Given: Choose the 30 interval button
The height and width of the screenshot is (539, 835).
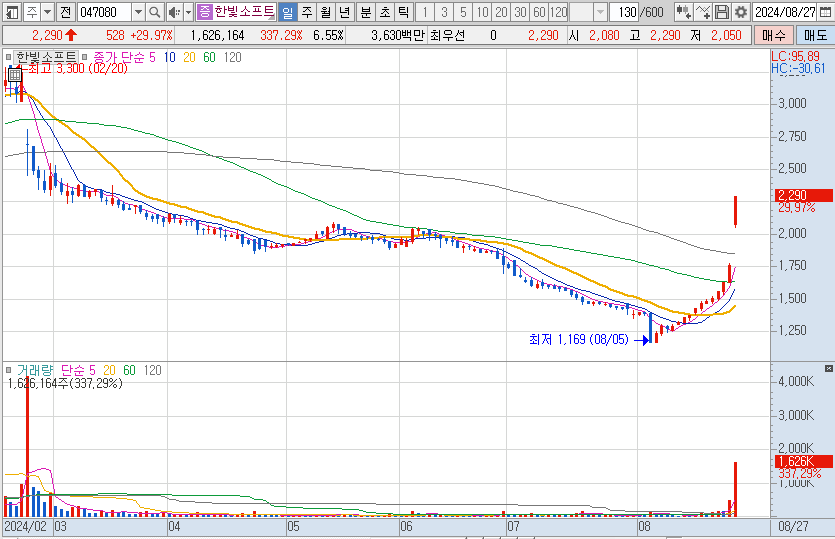Looking at the screenshot, I should (520, 12).
